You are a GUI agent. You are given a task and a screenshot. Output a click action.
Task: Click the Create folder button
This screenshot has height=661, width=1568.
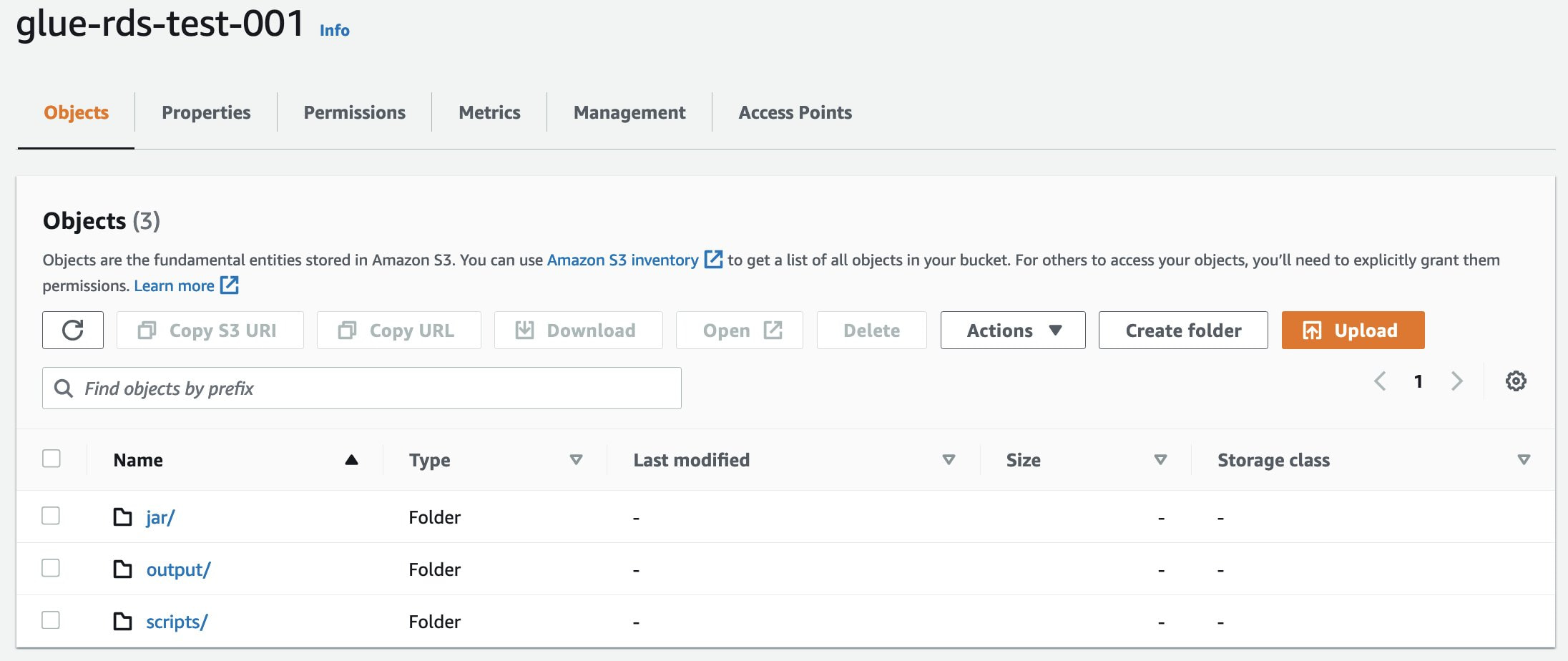pos(1183,330)
